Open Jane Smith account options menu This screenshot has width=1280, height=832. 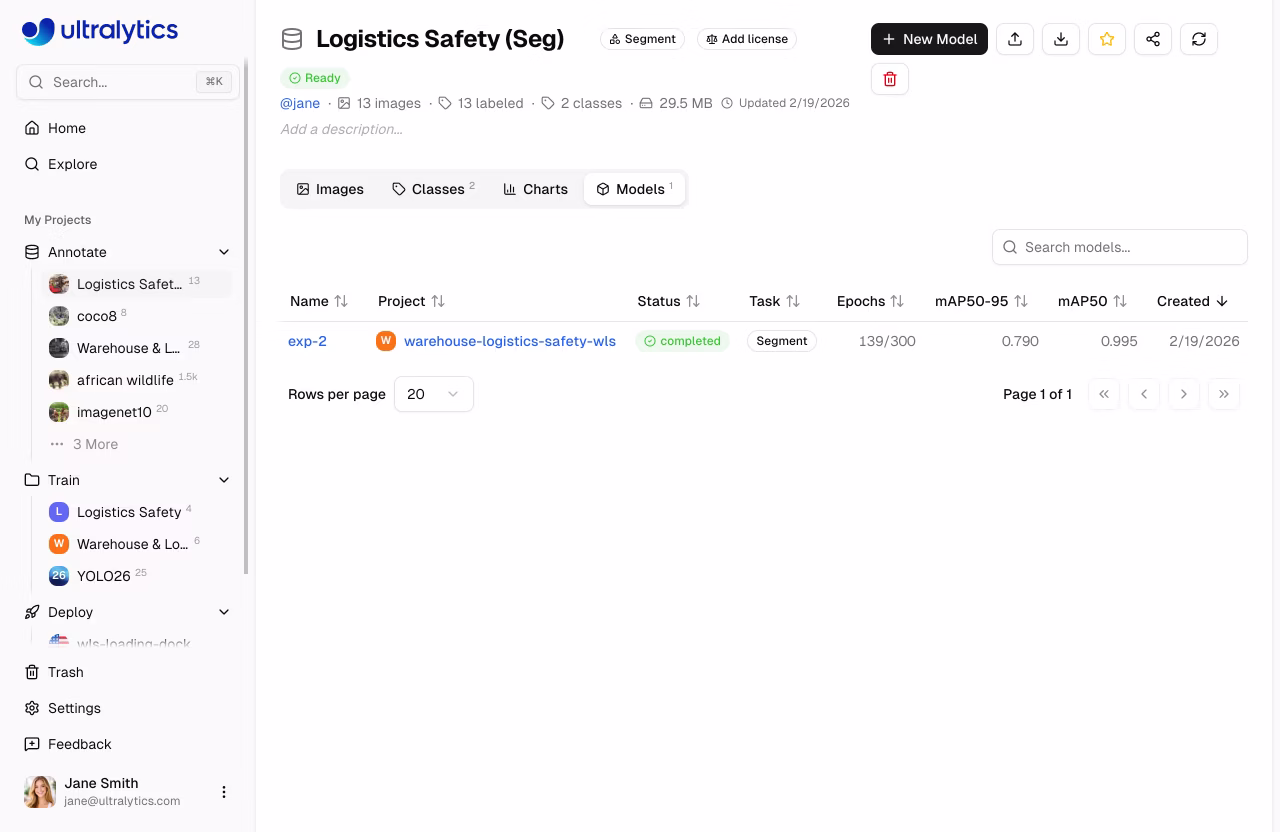pyautogui.click(x=224, y=792)
